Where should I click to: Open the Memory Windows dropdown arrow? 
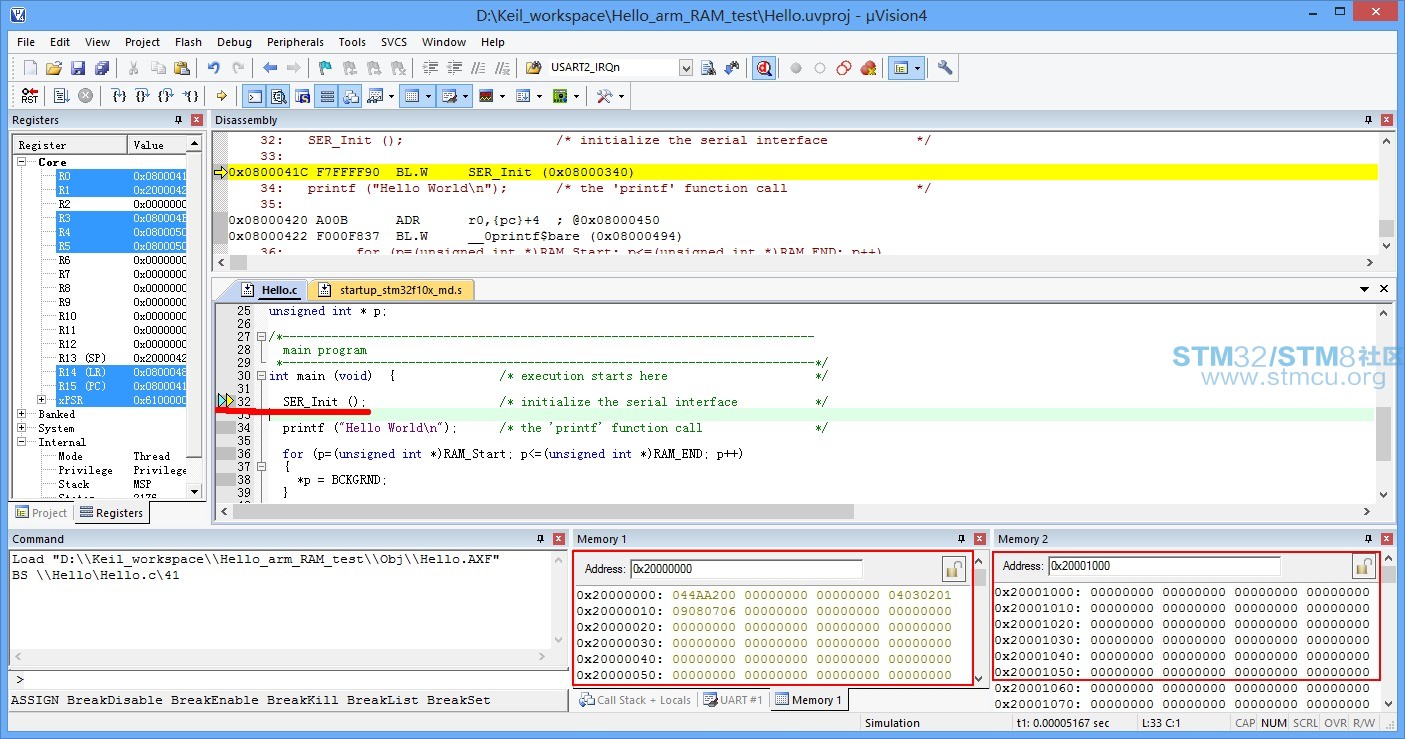(428, 96)
